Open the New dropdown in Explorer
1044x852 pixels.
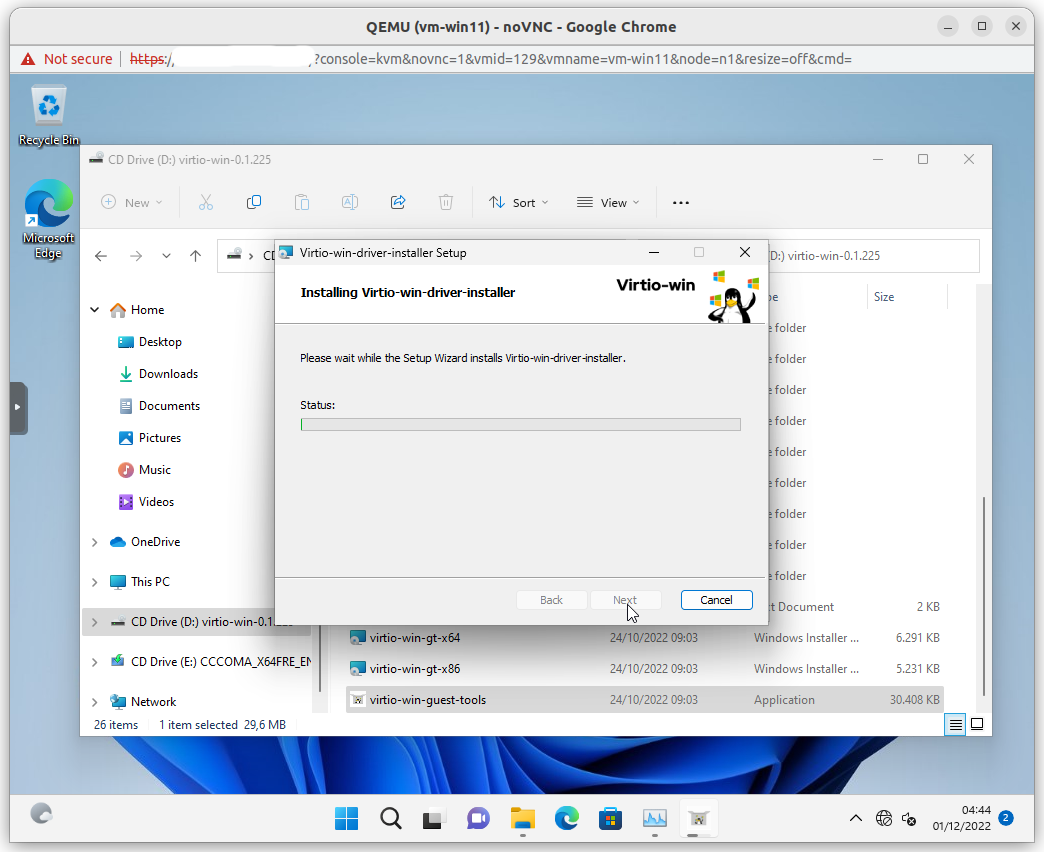(x=132, y=202)
